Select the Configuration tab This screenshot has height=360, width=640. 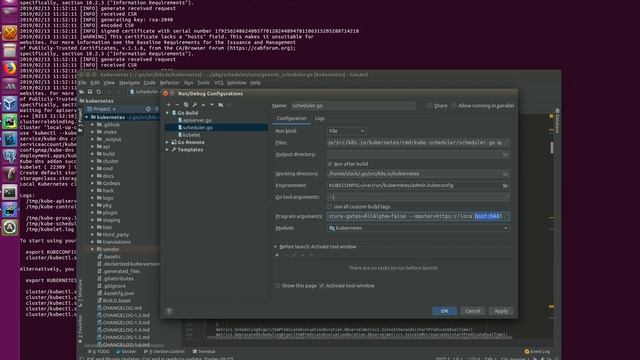pyautogui.click(x=291, y=118)
